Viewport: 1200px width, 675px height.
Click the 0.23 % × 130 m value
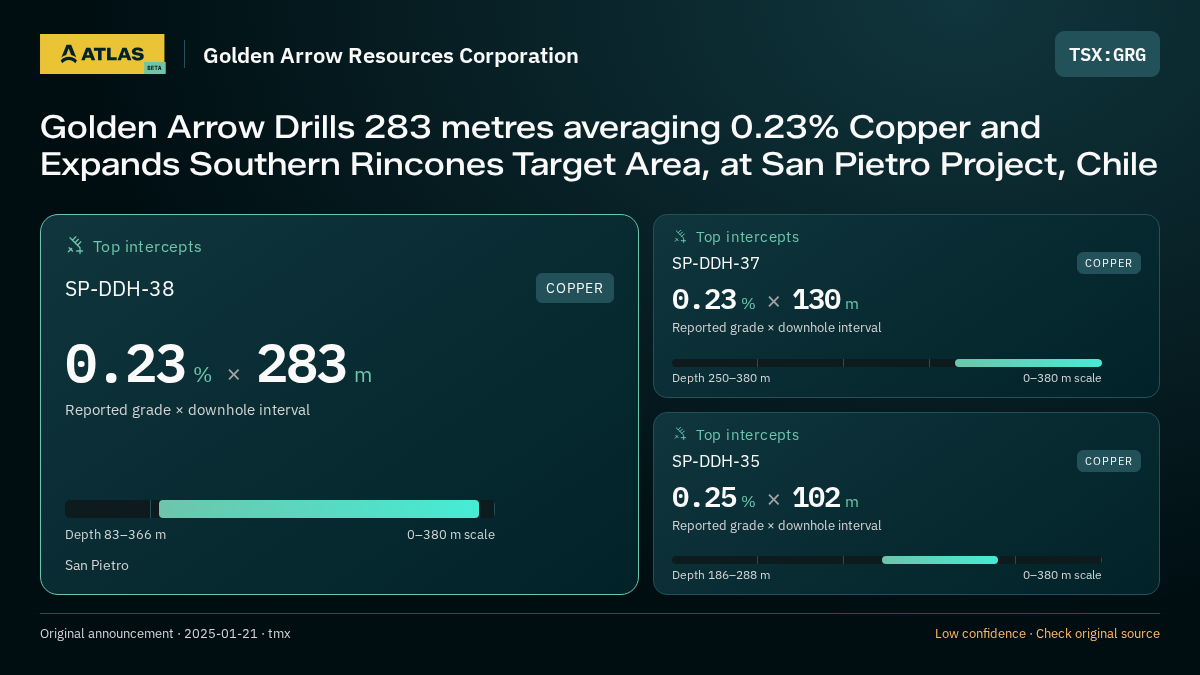tap(765, 300)
